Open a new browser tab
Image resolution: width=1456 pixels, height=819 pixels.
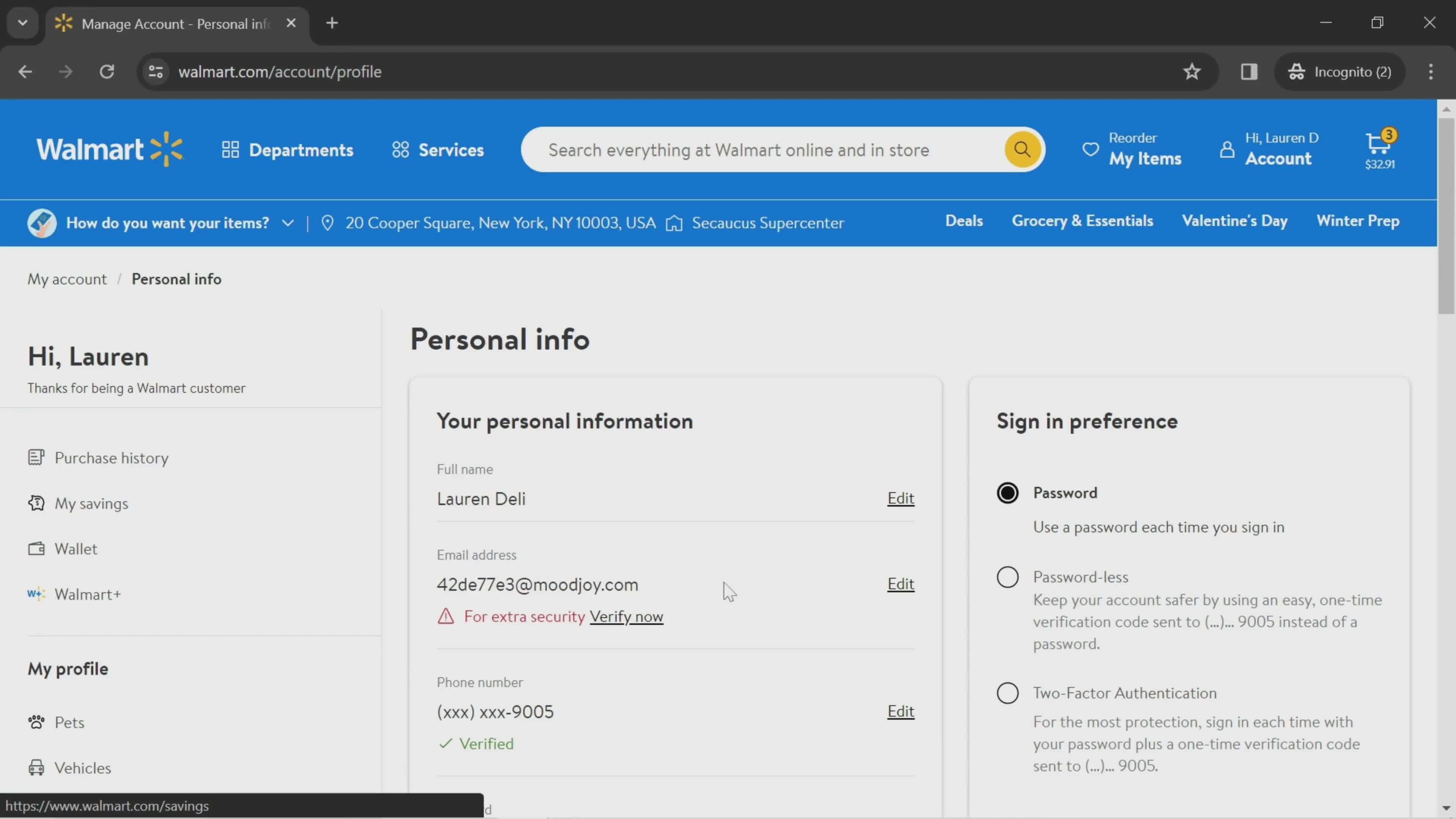point(333,23)
